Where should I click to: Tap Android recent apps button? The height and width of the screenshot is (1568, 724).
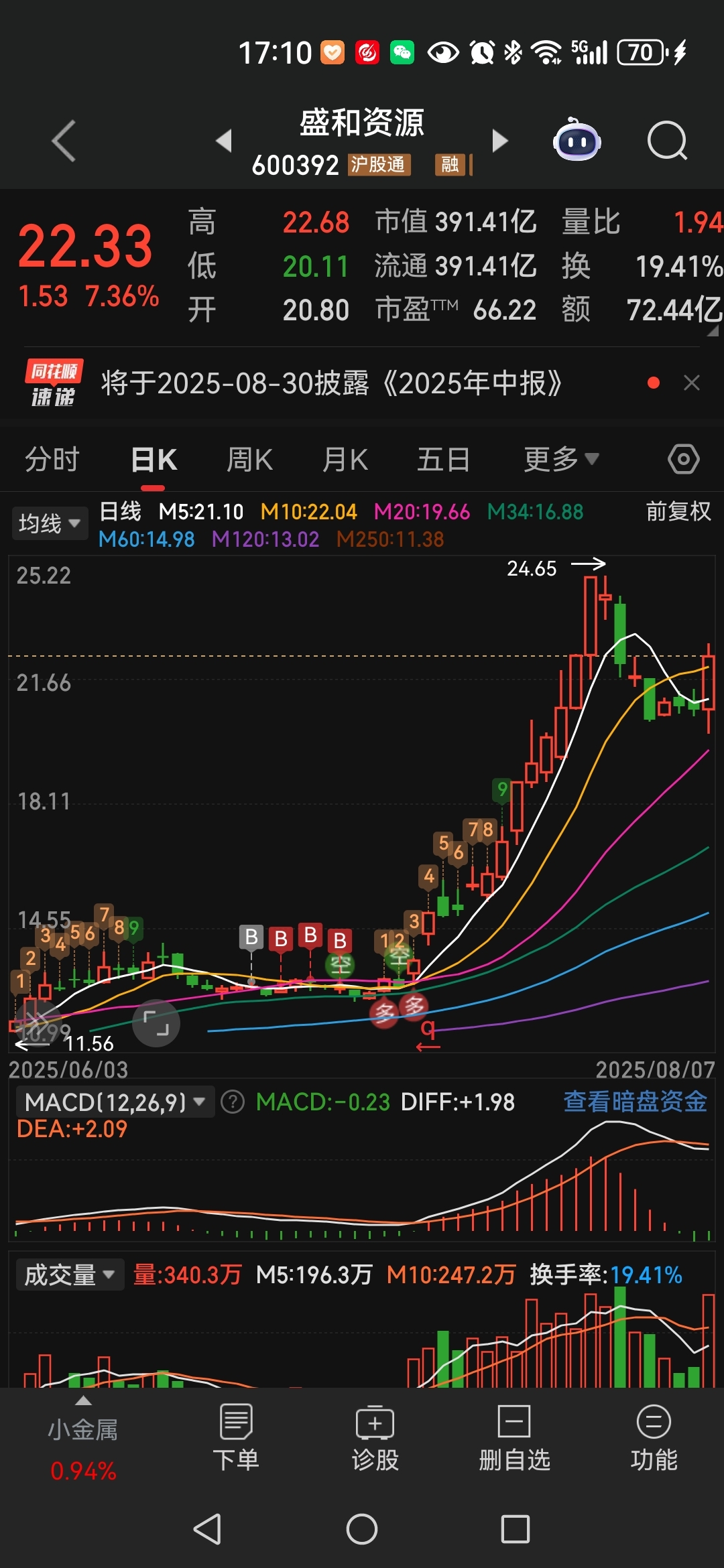(x=516, y=1529)
